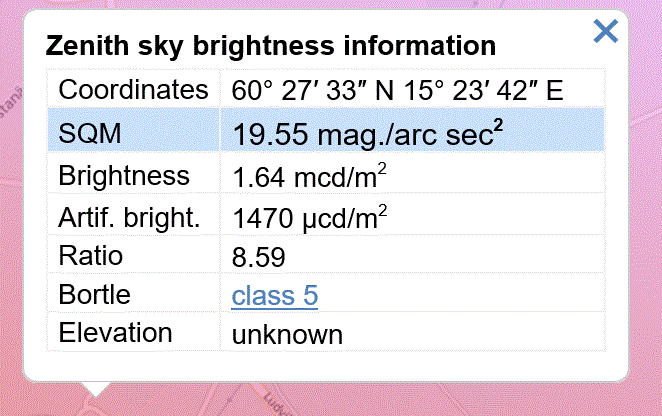
Task: Click the Elevation label cell
Action: pos(133,332)
